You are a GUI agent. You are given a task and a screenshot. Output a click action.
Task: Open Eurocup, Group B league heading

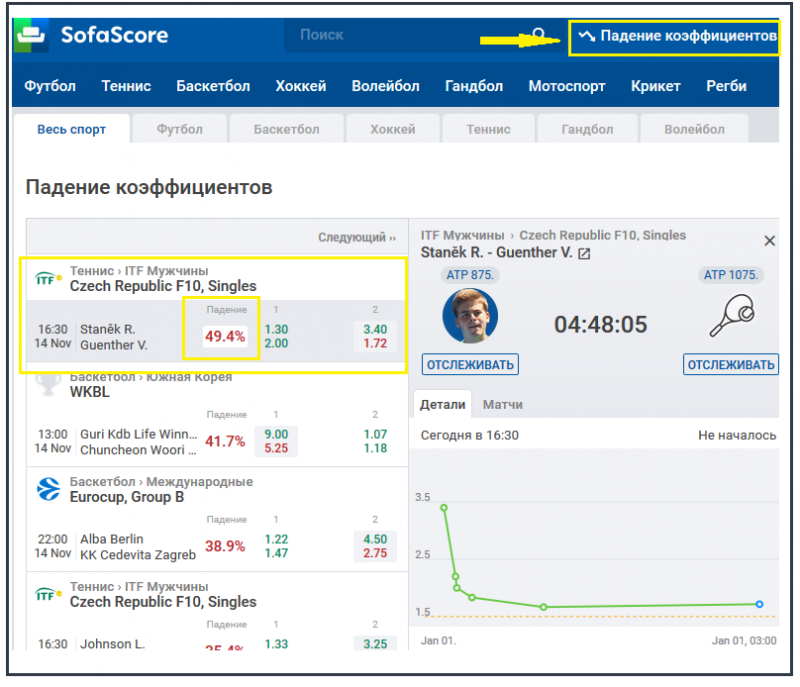(x=127, y=497)
